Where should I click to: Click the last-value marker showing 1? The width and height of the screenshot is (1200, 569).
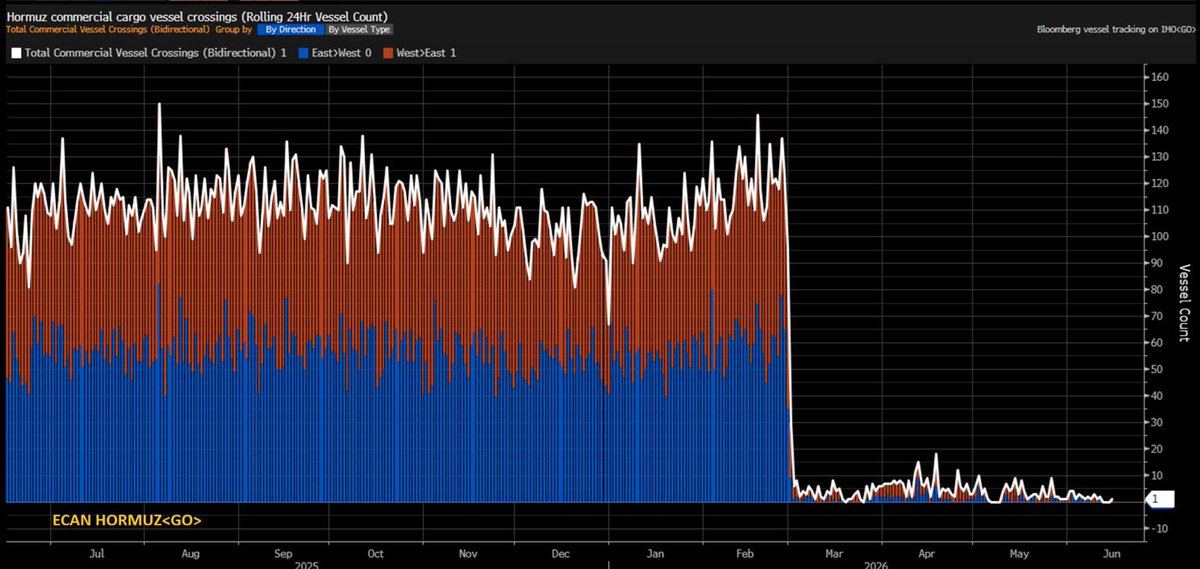(1161, 499)
